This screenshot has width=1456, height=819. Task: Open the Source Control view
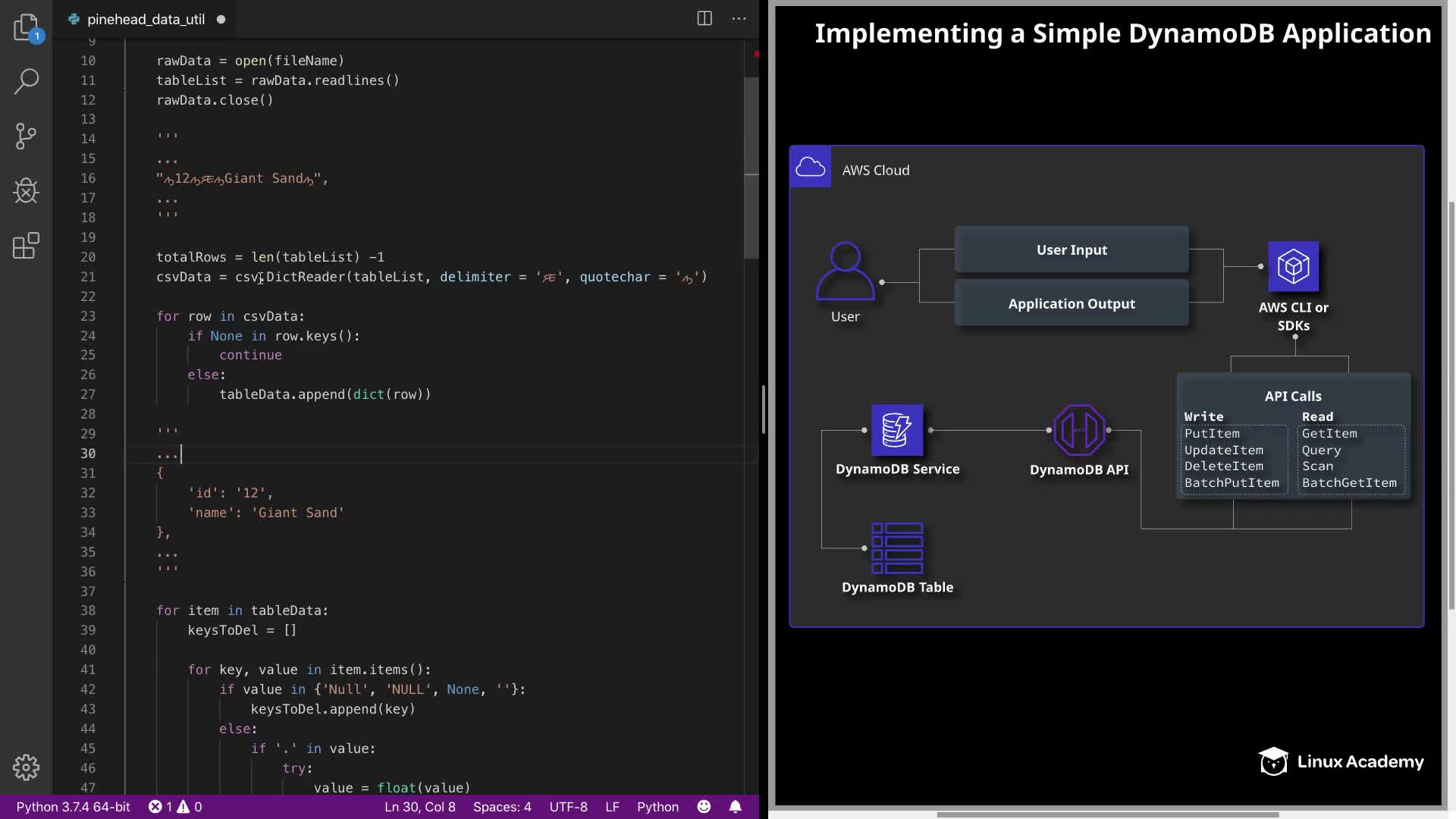point(26,136)
